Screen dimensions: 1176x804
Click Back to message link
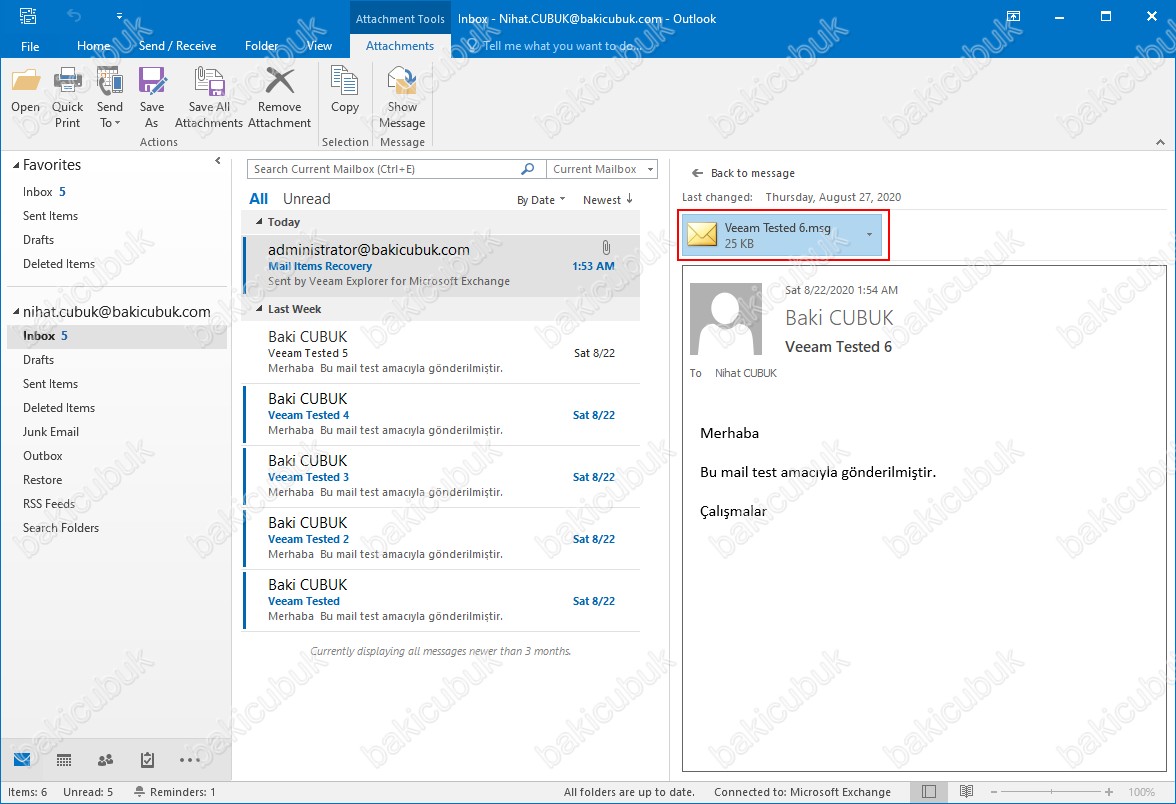742,173
